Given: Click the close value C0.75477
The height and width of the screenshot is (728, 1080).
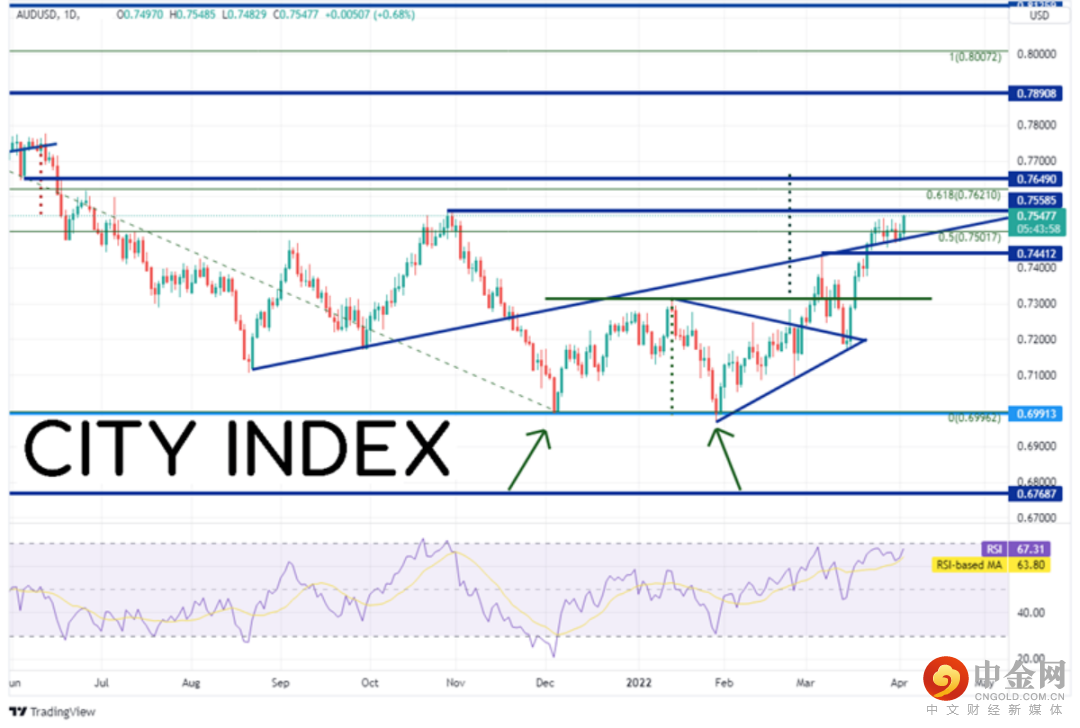Looking at the screenshot, I should (x=295, y=14).
